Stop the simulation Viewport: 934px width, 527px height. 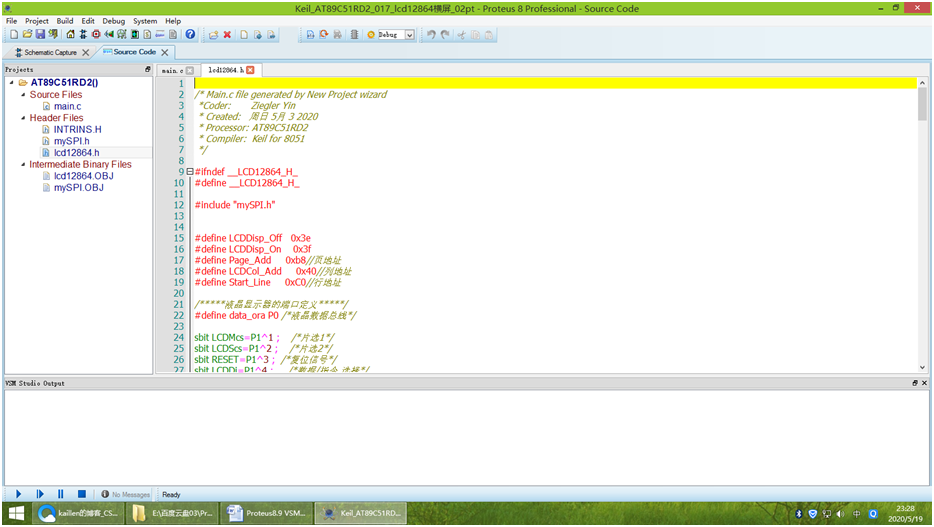pos(82,494)
